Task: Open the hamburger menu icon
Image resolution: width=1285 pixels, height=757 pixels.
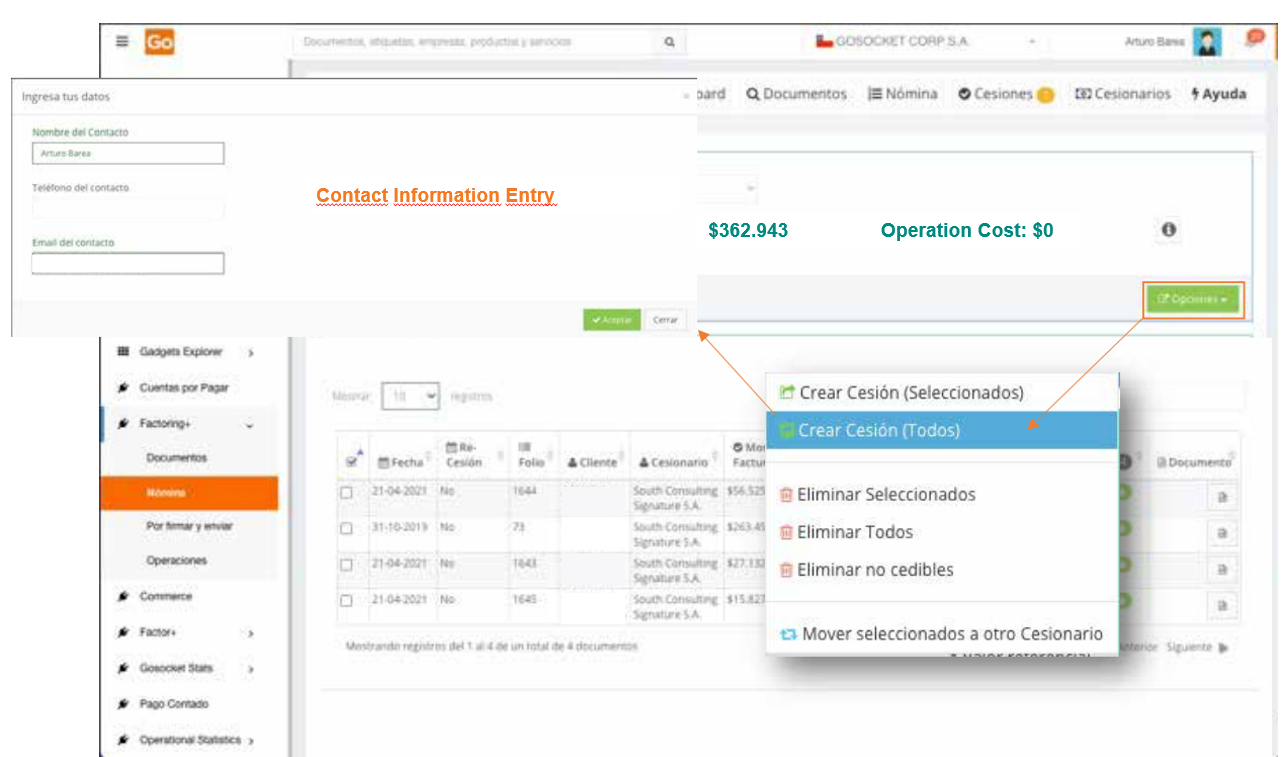Action: point(122,42)
